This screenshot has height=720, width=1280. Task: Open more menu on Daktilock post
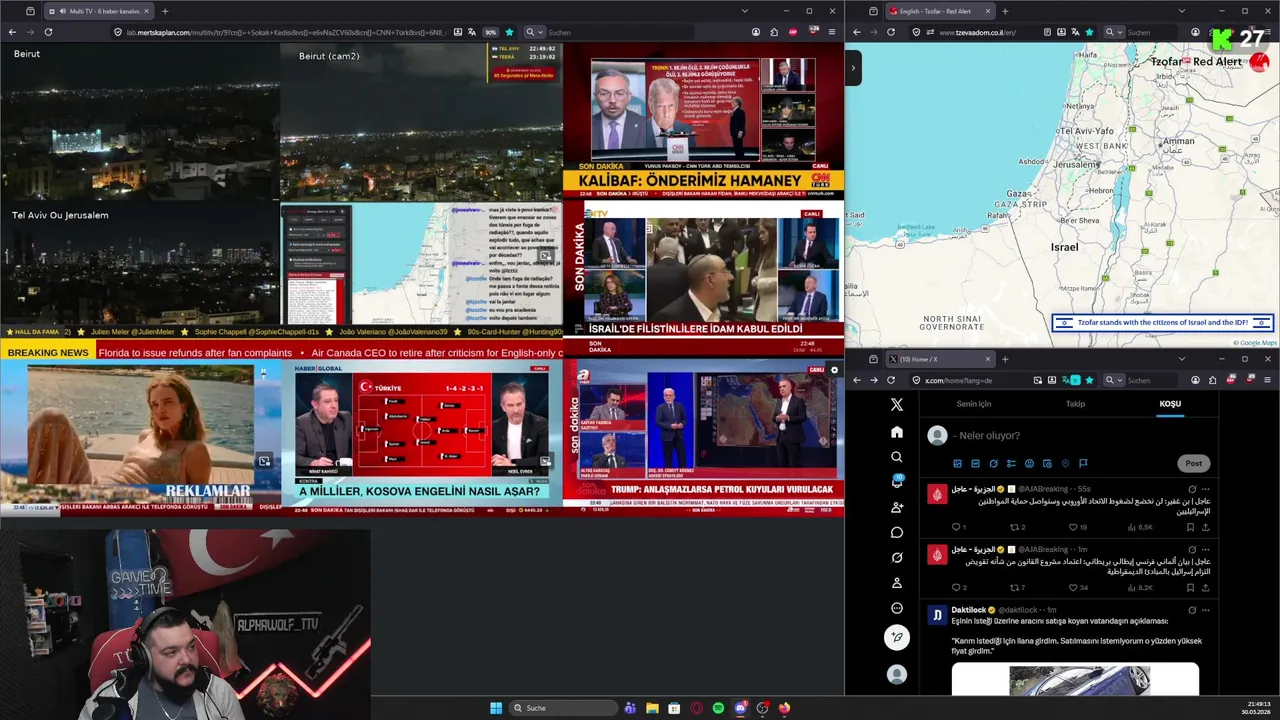[1206, 609]
